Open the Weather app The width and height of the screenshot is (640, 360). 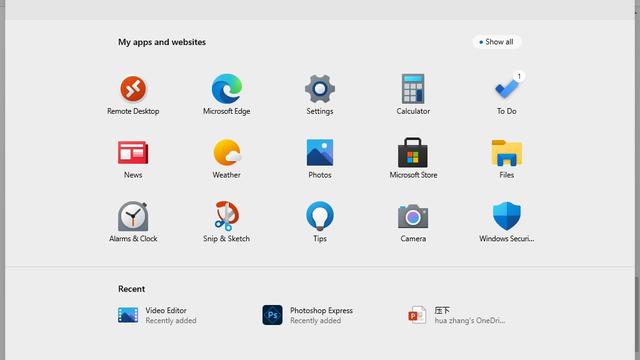[227, 159]
